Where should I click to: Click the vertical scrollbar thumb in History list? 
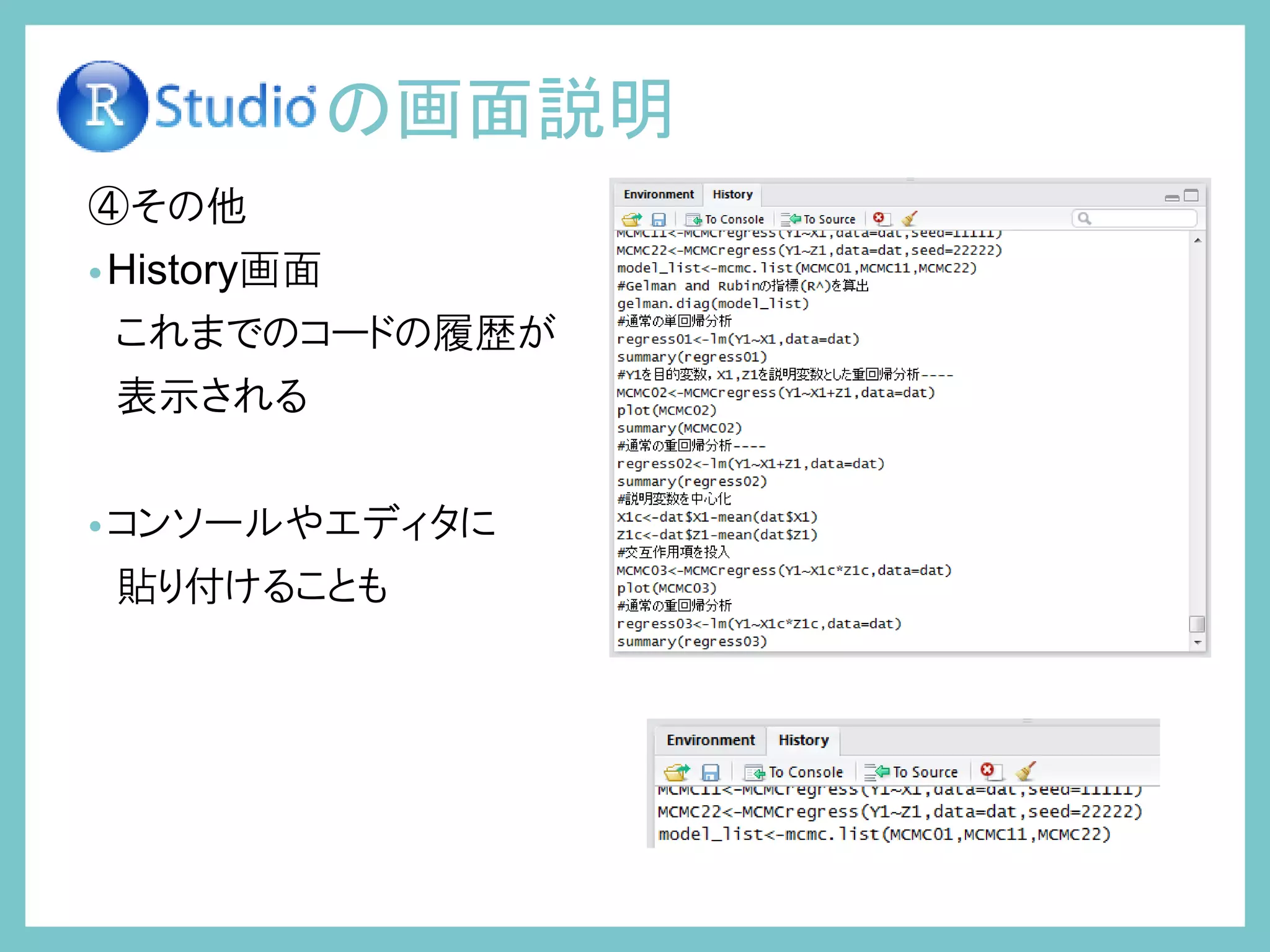click(1197, 624)
